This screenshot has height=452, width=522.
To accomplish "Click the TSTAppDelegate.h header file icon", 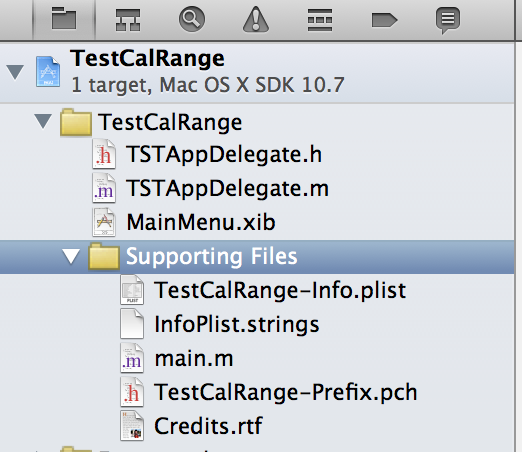I will pyautogui.click(x=104, y=154).
